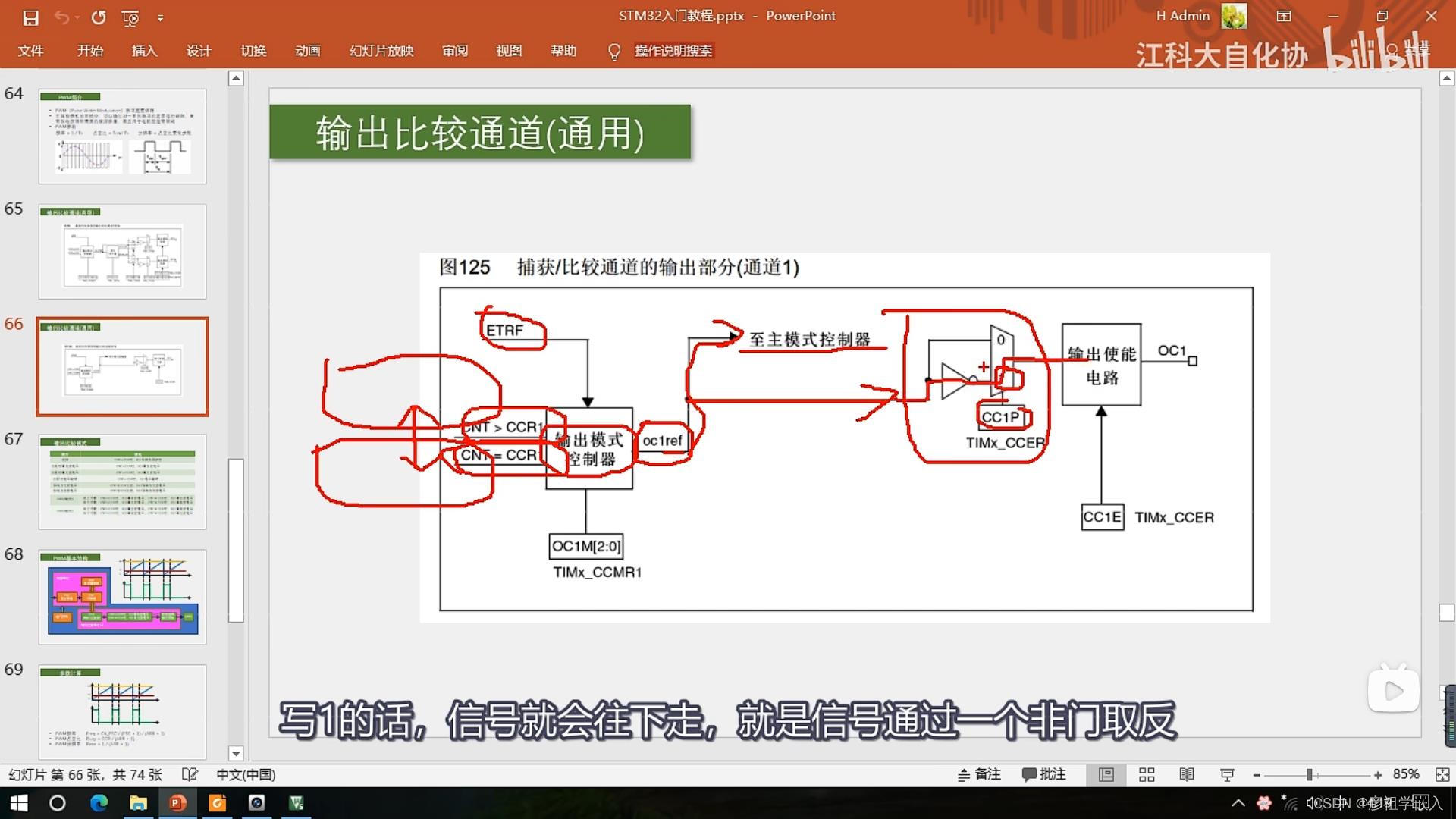Switch to Slide Sorter view icon
1456x819 pixels.
pos(1147,774)
